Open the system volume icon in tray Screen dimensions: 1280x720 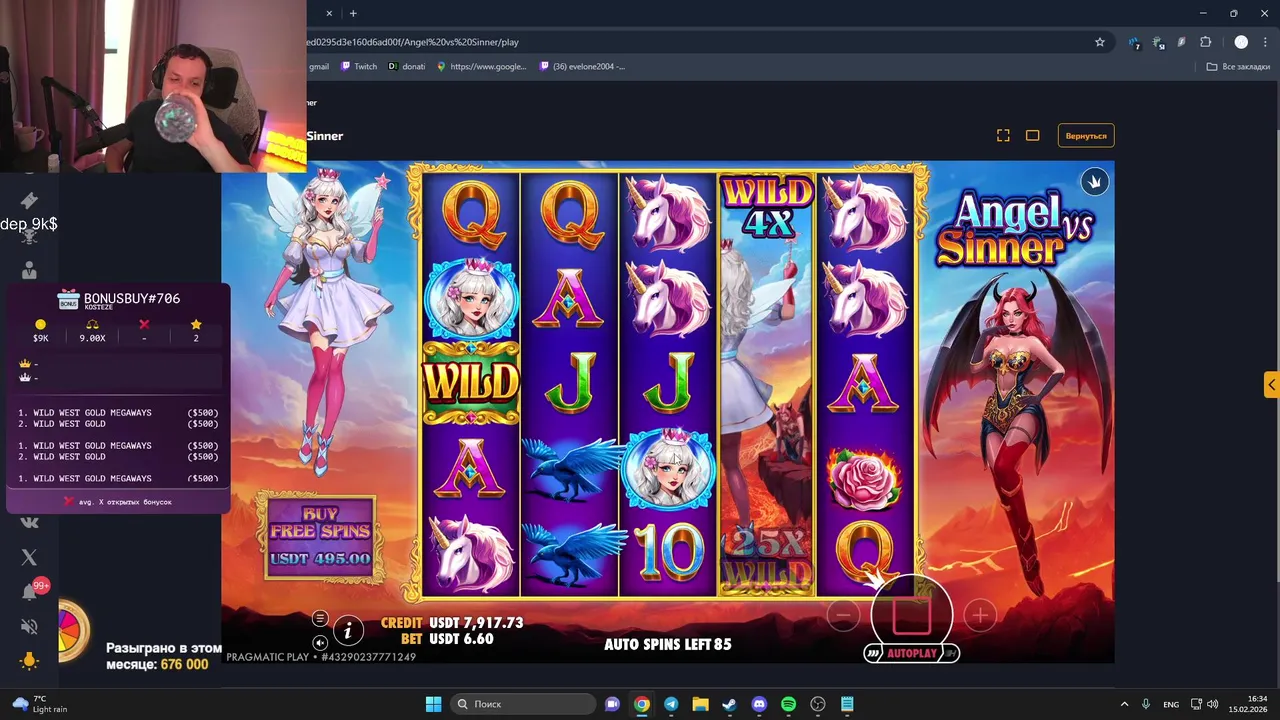tap(1212, 704)
